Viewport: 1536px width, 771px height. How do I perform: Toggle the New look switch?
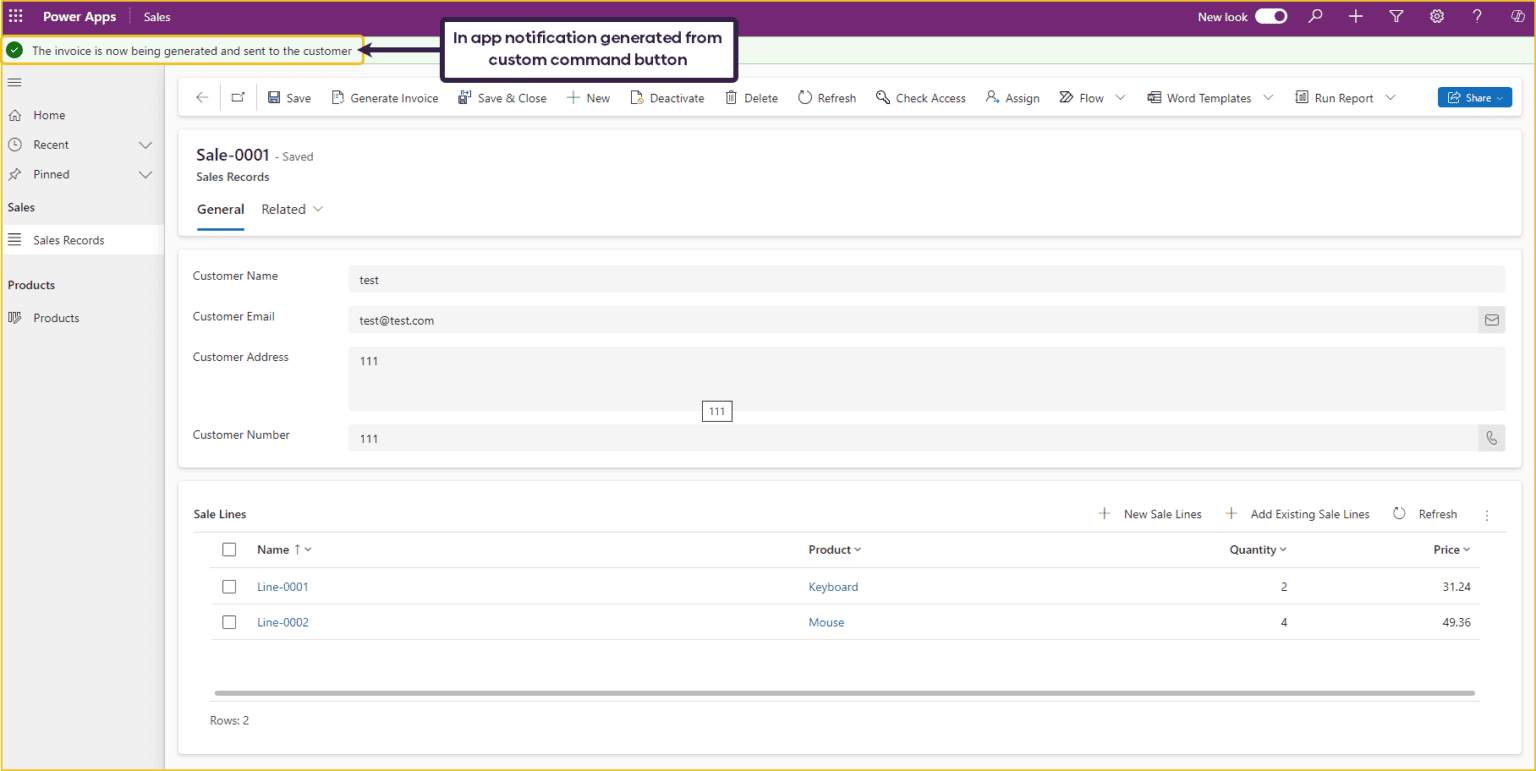pyautogui.click(x=1269, y=16)
